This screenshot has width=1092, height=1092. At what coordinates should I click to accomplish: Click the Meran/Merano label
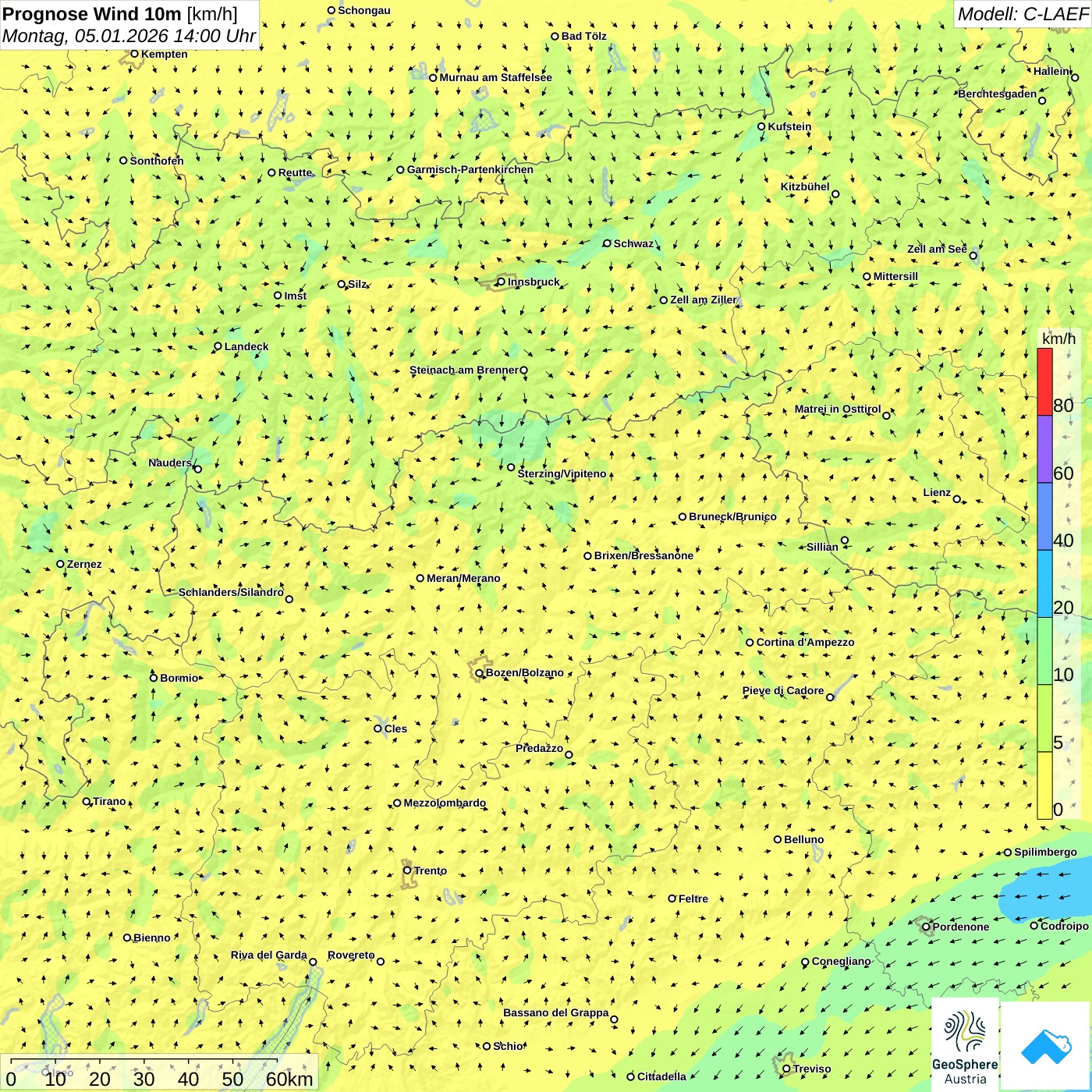(x=463, y=578)
